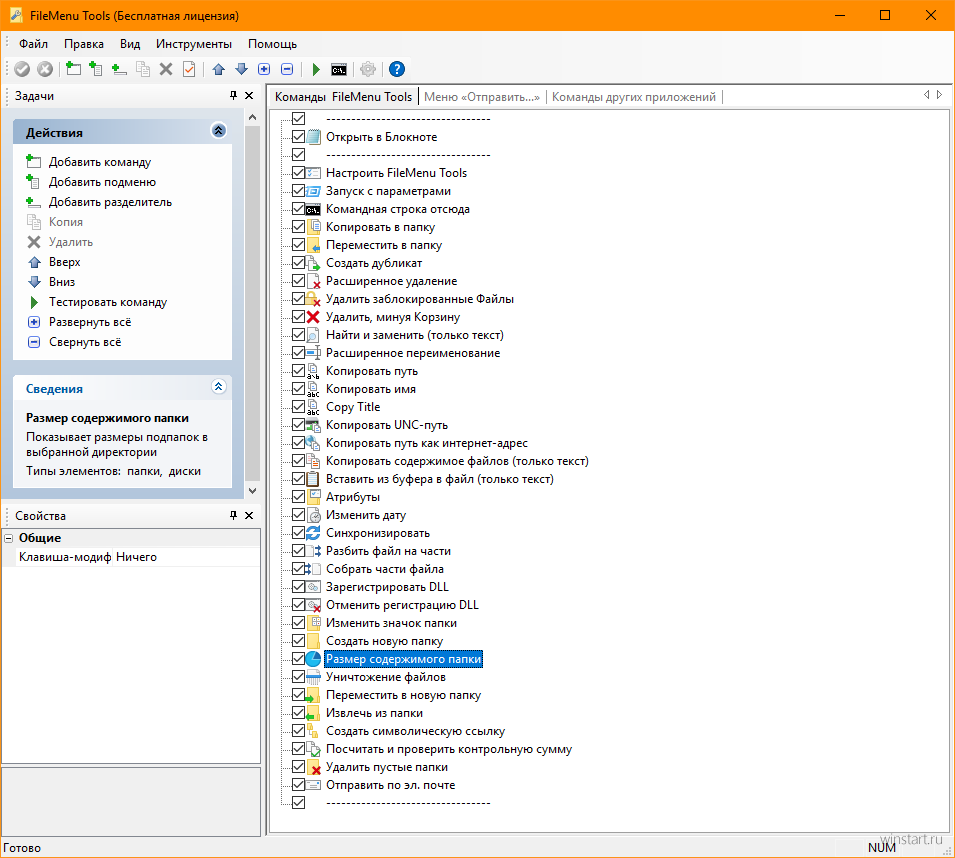Click the green Test command play icon
Image resolution: width=955 pixels, height=858 pixels.
(x=316, y=69)
